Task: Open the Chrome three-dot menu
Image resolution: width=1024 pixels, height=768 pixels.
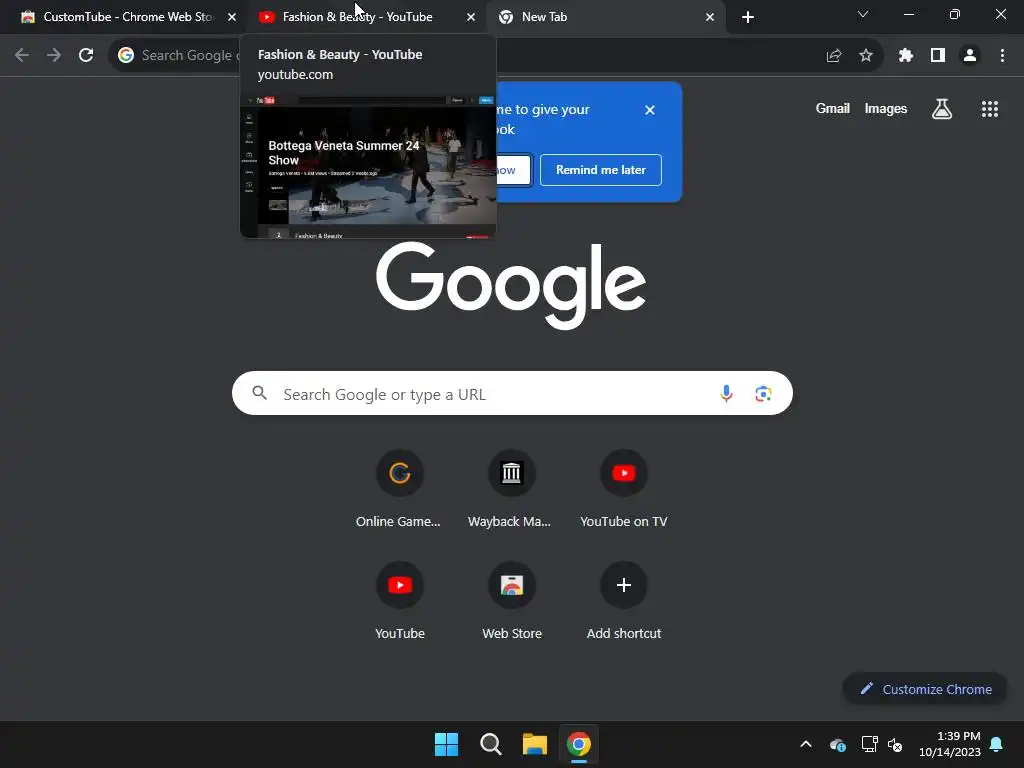Action: (x=1002, y=56)
